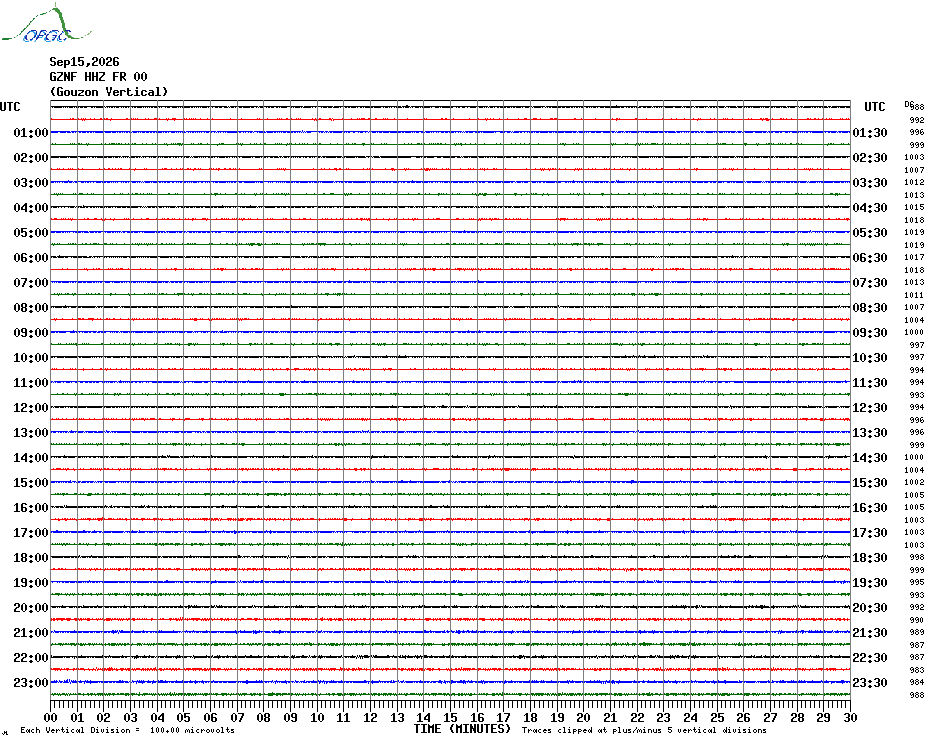Click minute mark 00 on bottom axis

tap(51, 717)
